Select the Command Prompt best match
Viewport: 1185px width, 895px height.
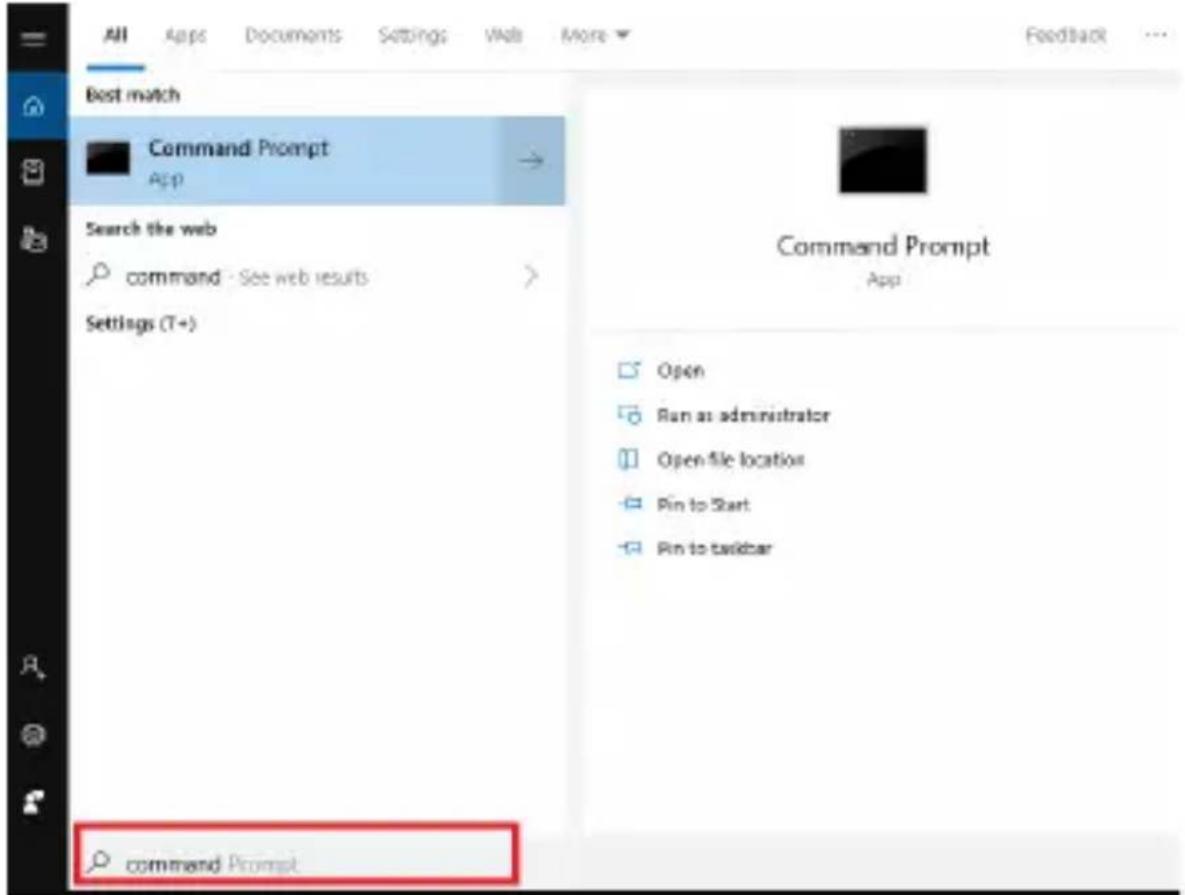[317, 160]
